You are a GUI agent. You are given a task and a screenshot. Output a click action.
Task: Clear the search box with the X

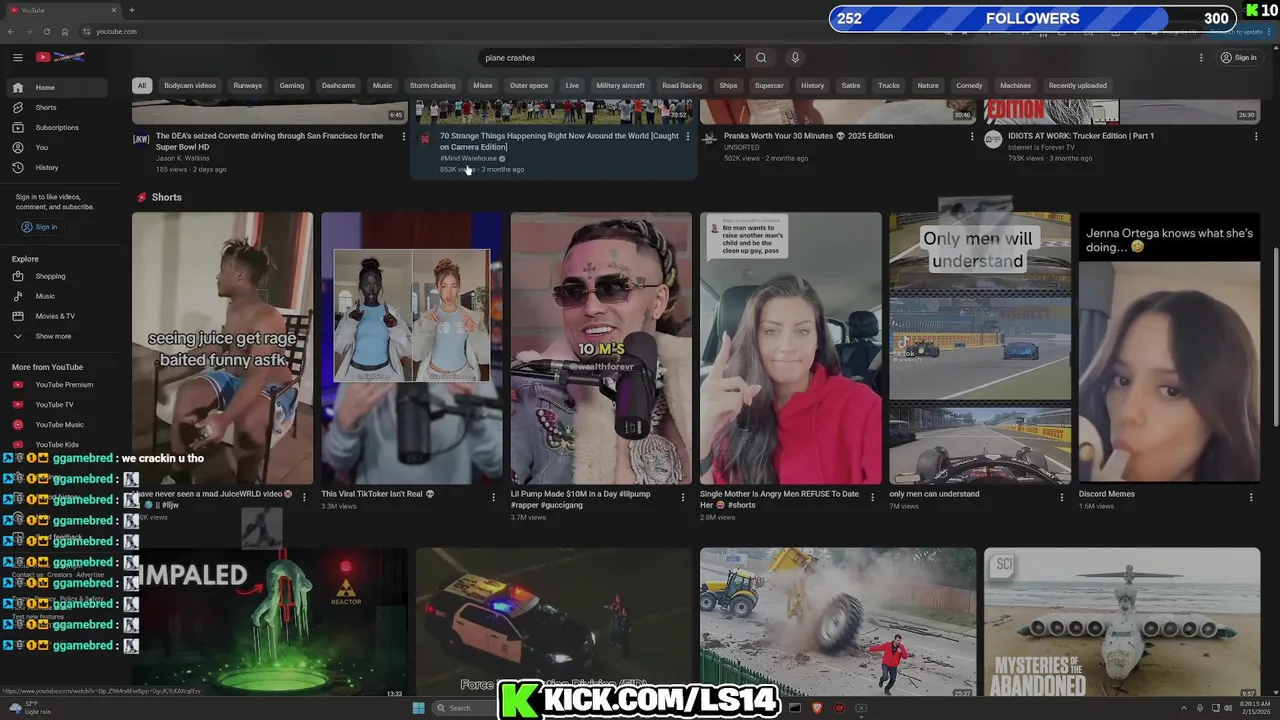pyautogui.click(x=737, y=57)
